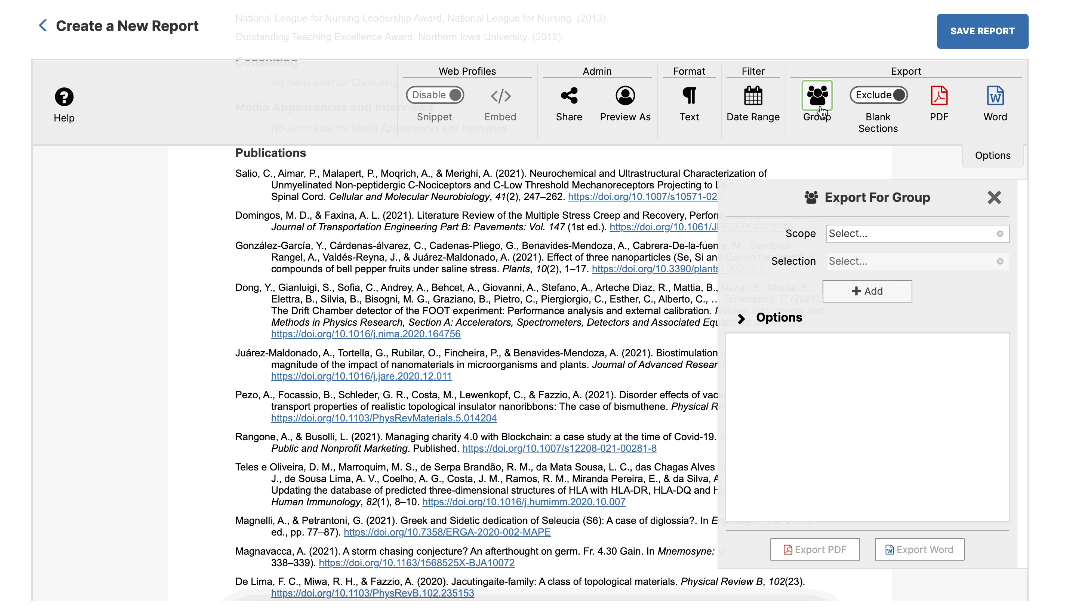This screenshot has height=608, width=1080.
Task: Open the ERGA-2020-002-MAPE DOI link
Action: 447,532
